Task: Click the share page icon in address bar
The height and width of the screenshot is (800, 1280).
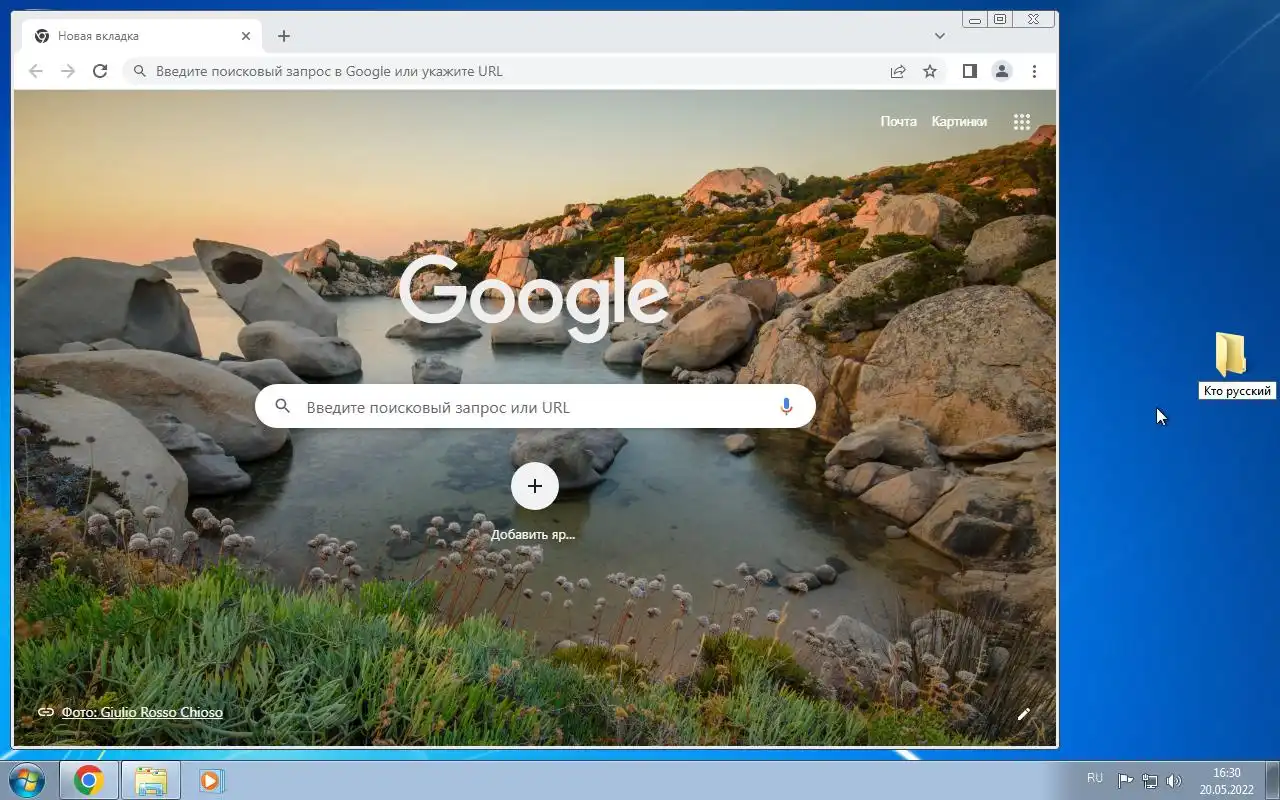Action: [x=898, y=71]
